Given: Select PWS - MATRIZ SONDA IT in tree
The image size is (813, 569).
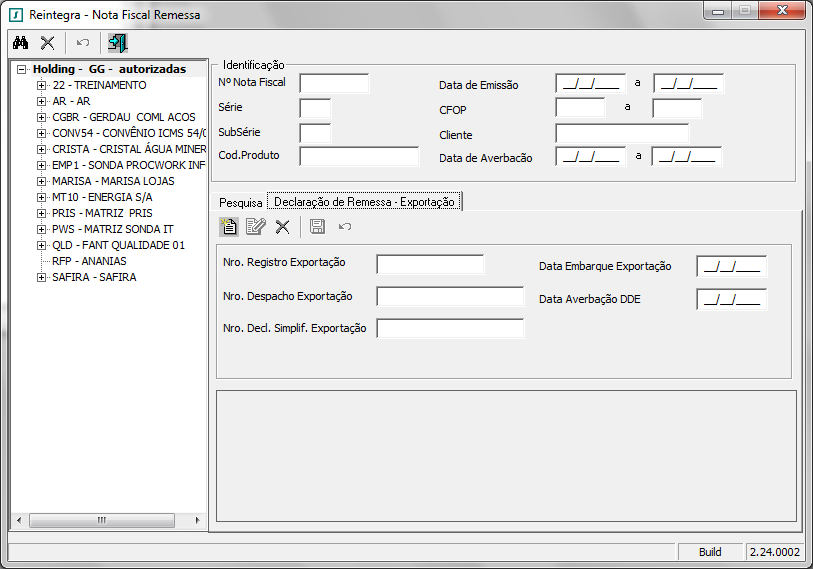Looking at the screenshot, I should (112, 229).
